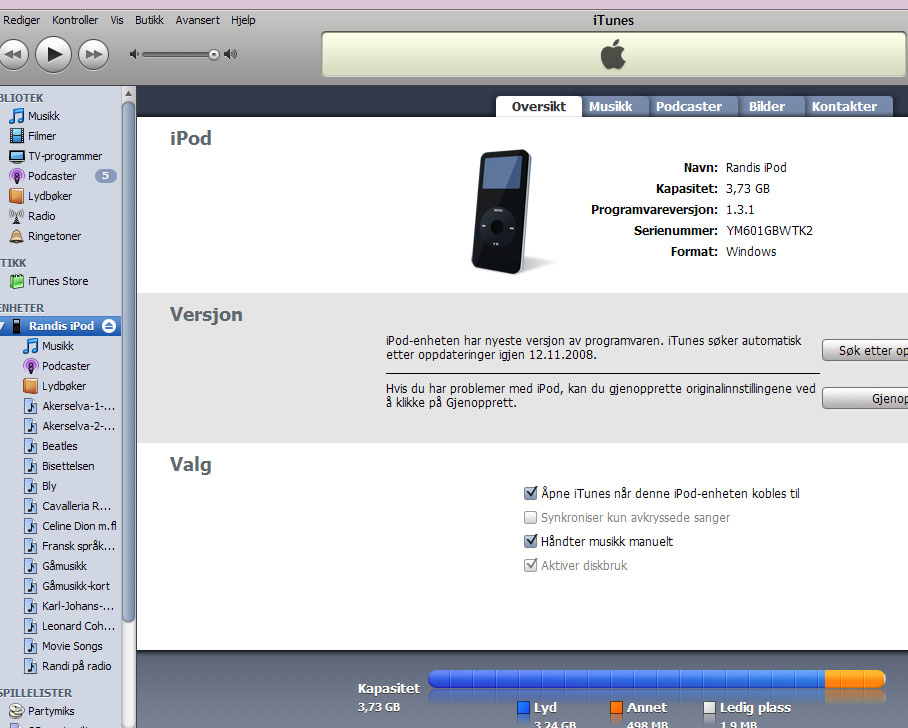Click the Cavalleria R... playlist icon

click(31, 506)
